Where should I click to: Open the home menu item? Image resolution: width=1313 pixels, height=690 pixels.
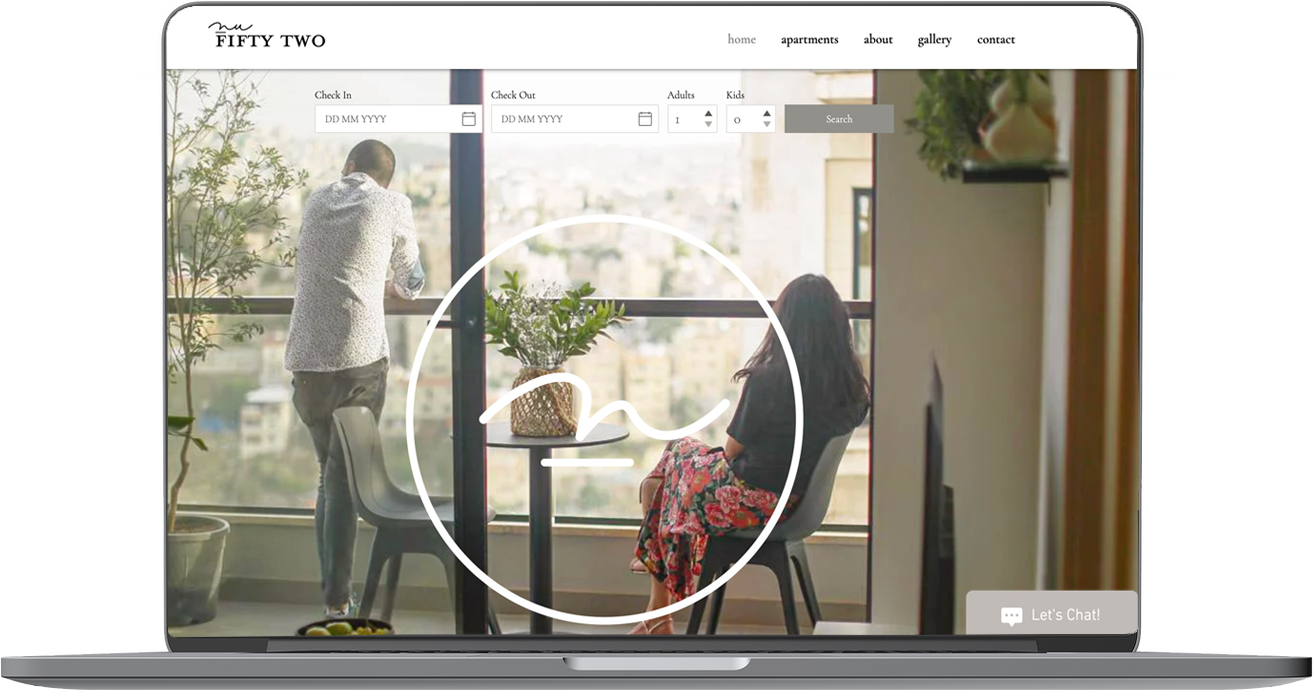pyautogui.click(x=741, y=40)
